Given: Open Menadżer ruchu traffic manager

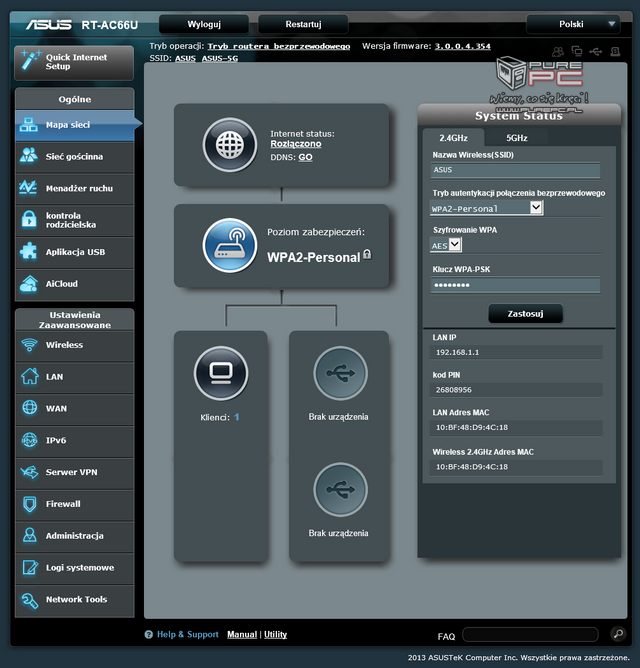Looking at the screenshot, I should coord(75,188).
